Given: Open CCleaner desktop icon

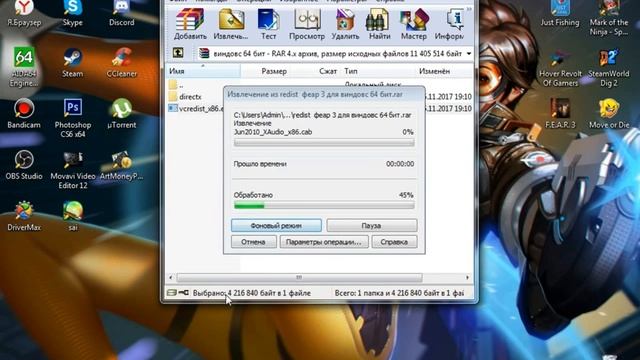Looking at the screenshot, I should tap(121, 62).
